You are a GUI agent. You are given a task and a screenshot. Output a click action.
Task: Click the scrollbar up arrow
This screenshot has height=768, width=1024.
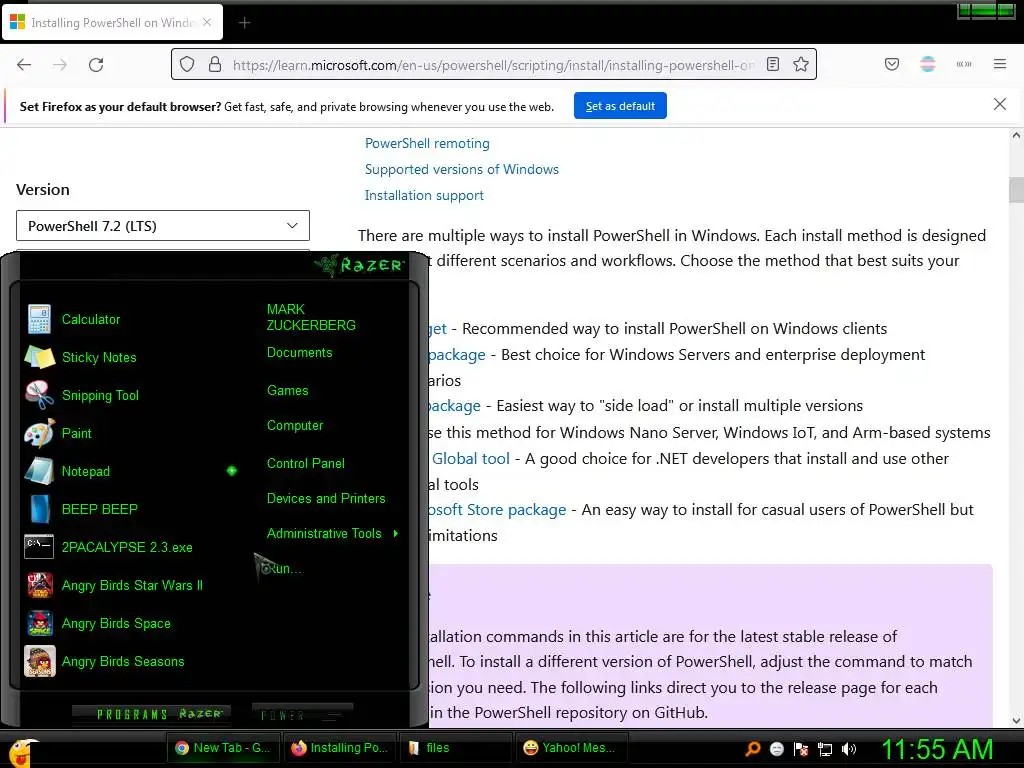tap(1016, 136)
